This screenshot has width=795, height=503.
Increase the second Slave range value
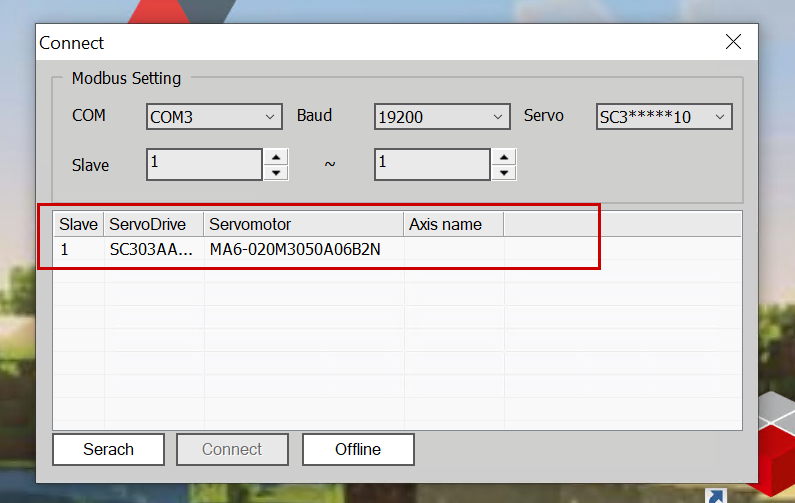(504, 156)
